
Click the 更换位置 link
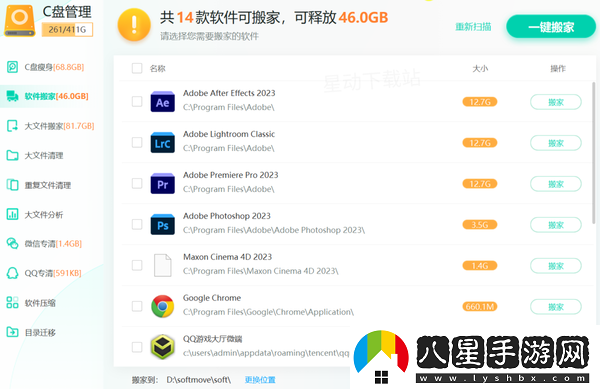(x=260, y=380)
